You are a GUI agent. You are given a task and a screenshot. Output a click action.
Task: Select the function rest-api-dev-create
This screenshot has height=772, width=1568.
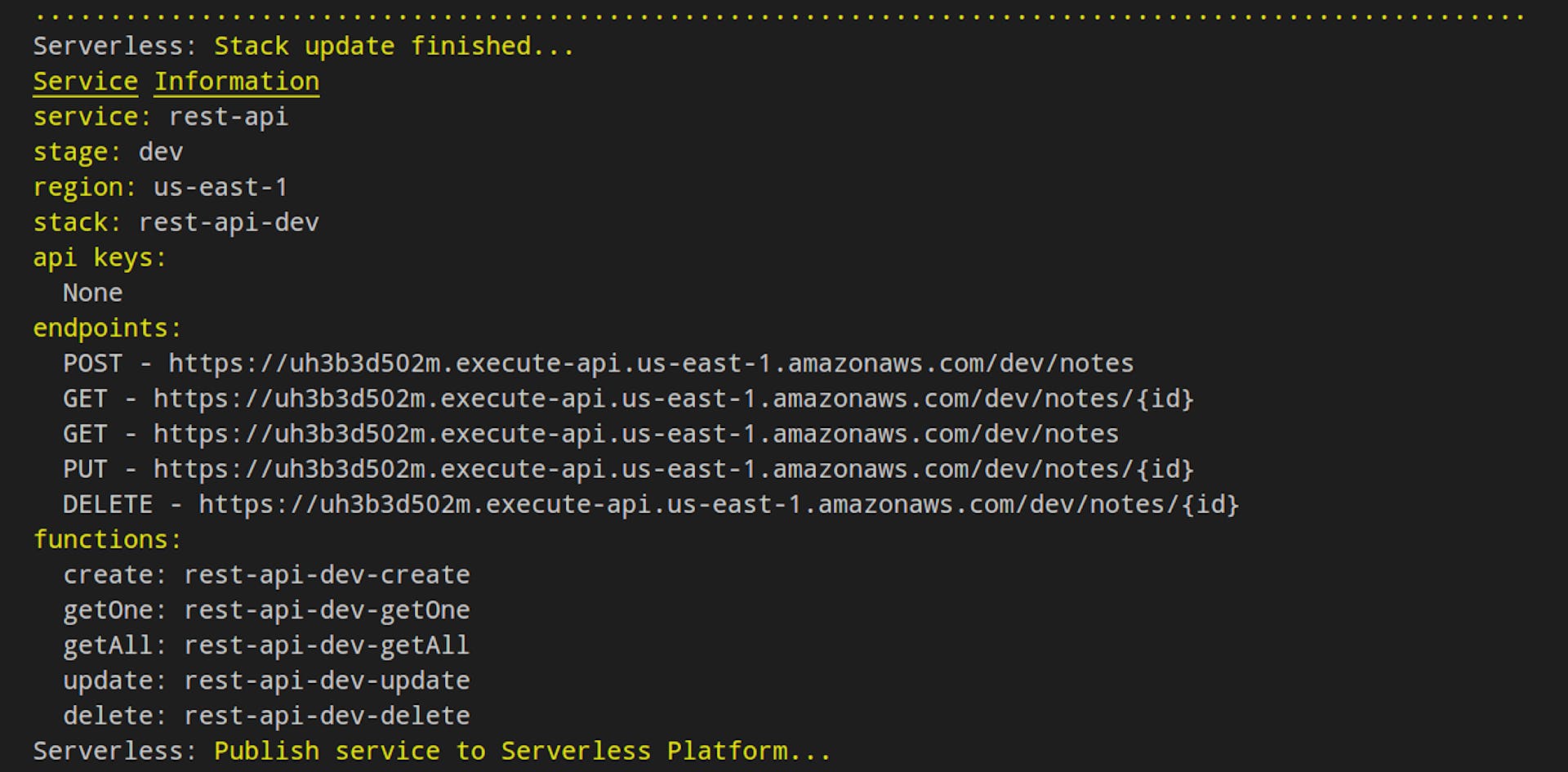tap(326, 574)
